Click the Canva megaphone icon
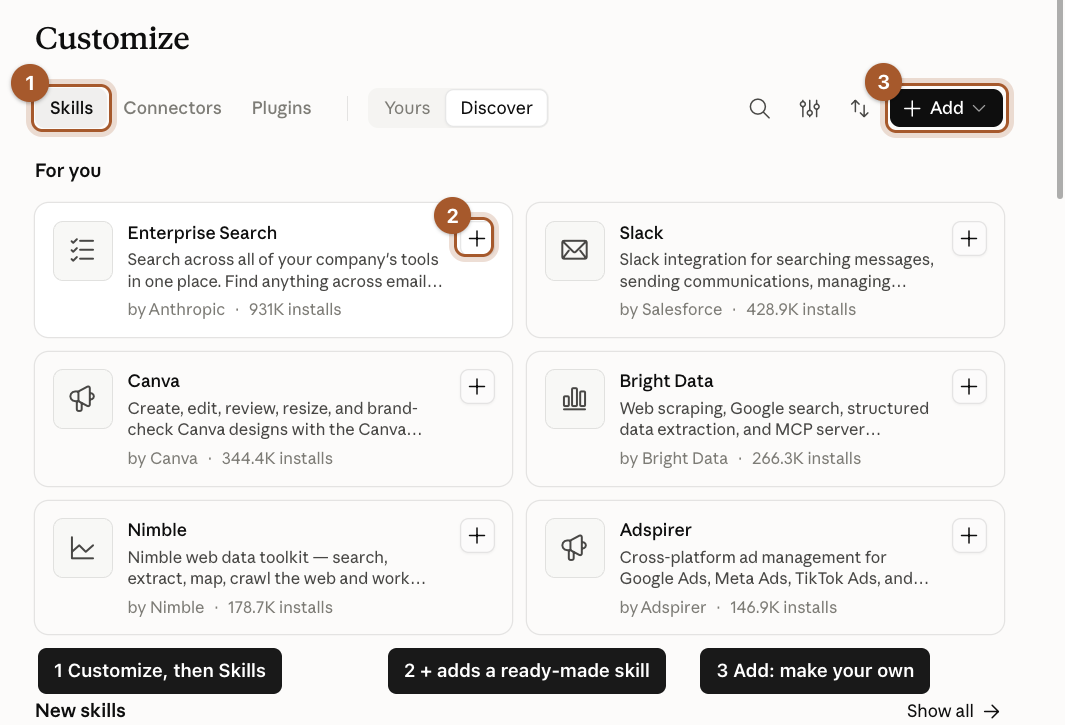Viewport: 1065px width, 725px height. (83, 399)
